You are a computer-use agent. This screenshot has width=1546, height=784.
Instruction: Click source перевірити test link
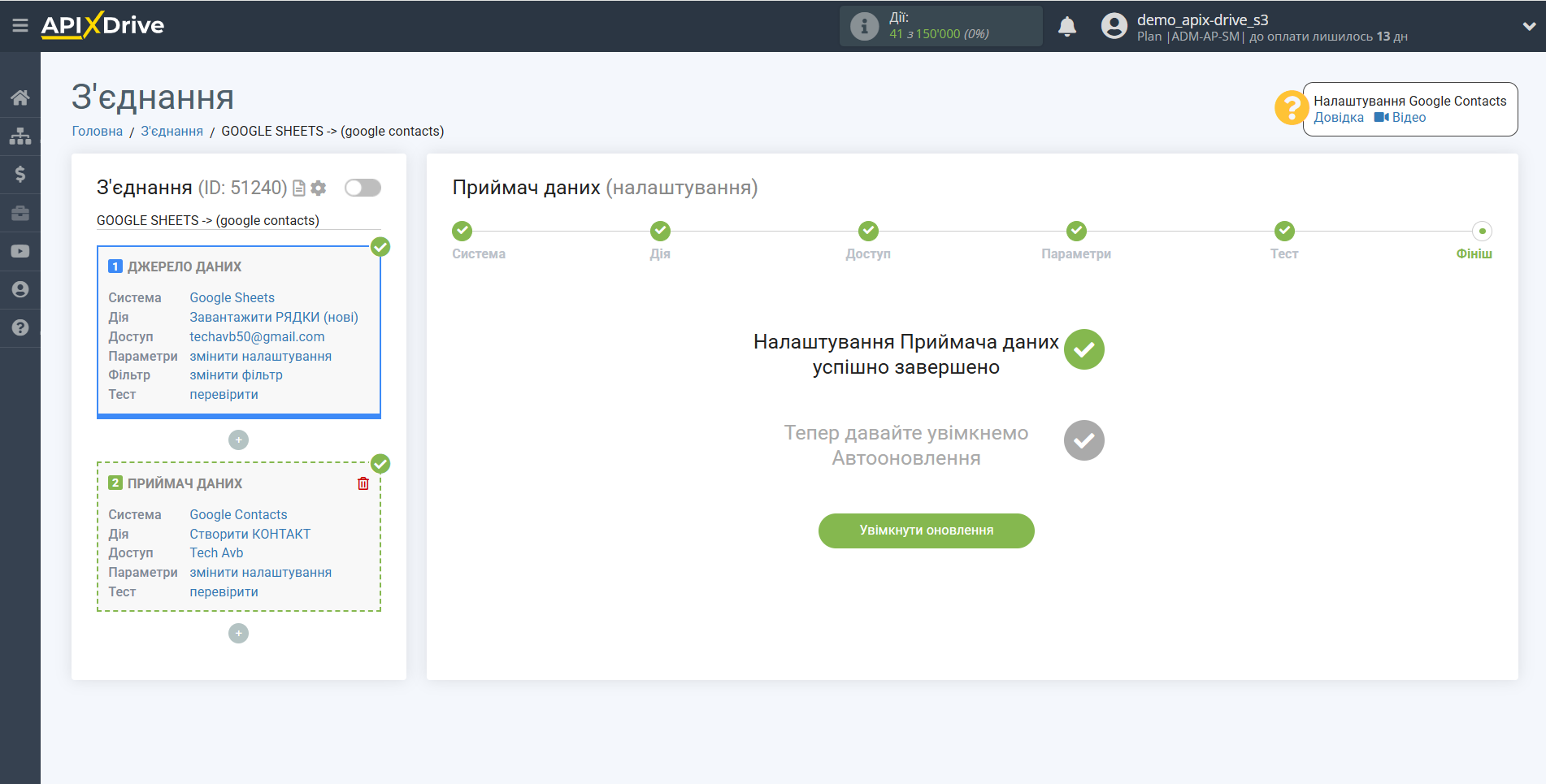tap(224, 394)
